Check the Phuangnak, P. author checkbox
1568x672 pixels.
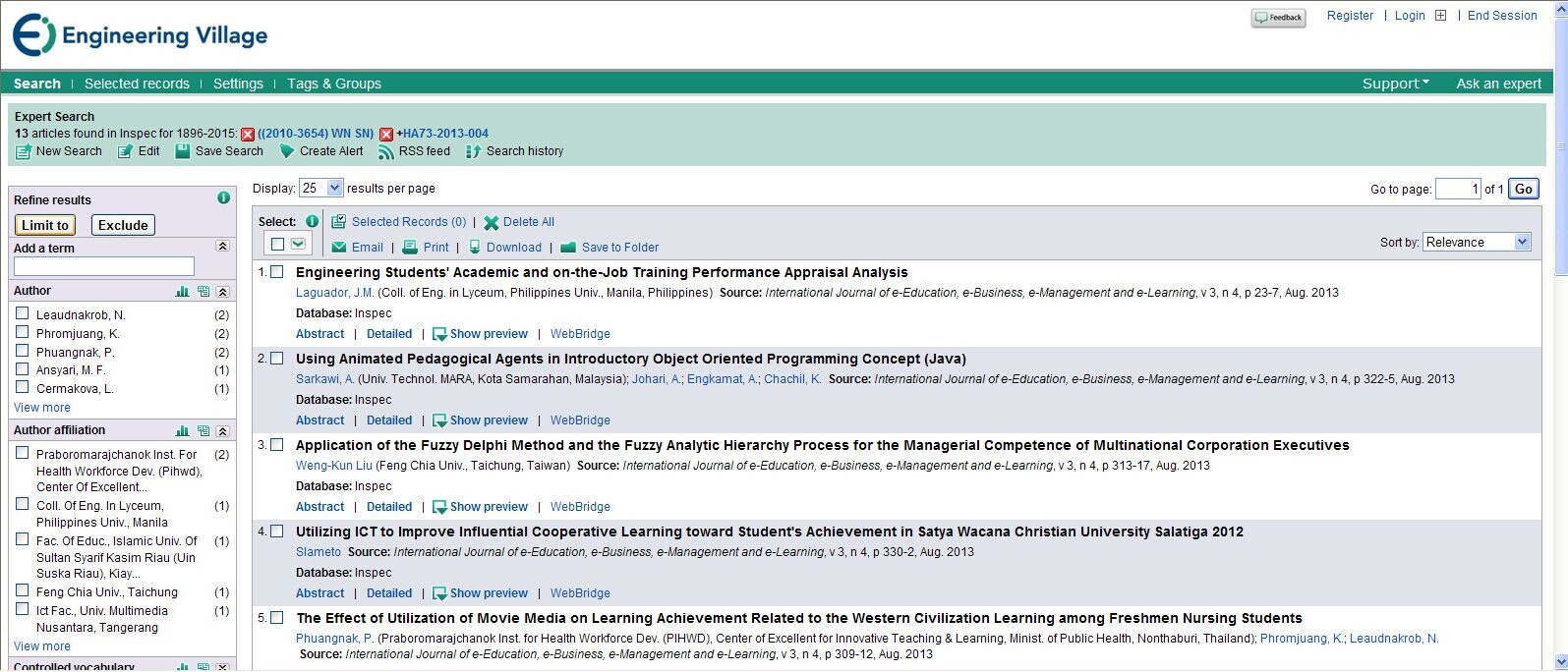point(22,351)
